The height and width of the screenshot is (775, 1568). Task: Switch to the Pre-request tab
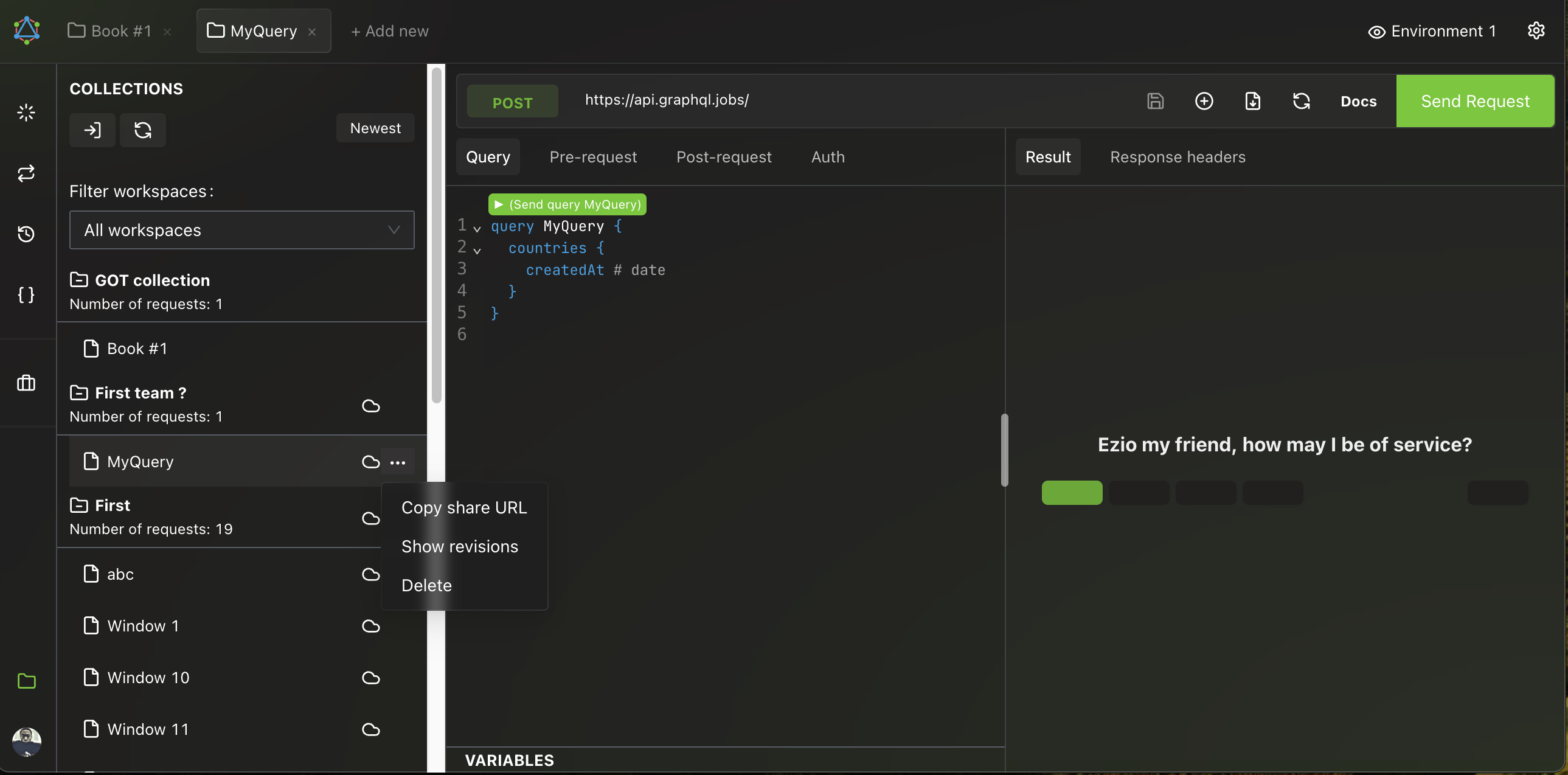click(593, 157)
